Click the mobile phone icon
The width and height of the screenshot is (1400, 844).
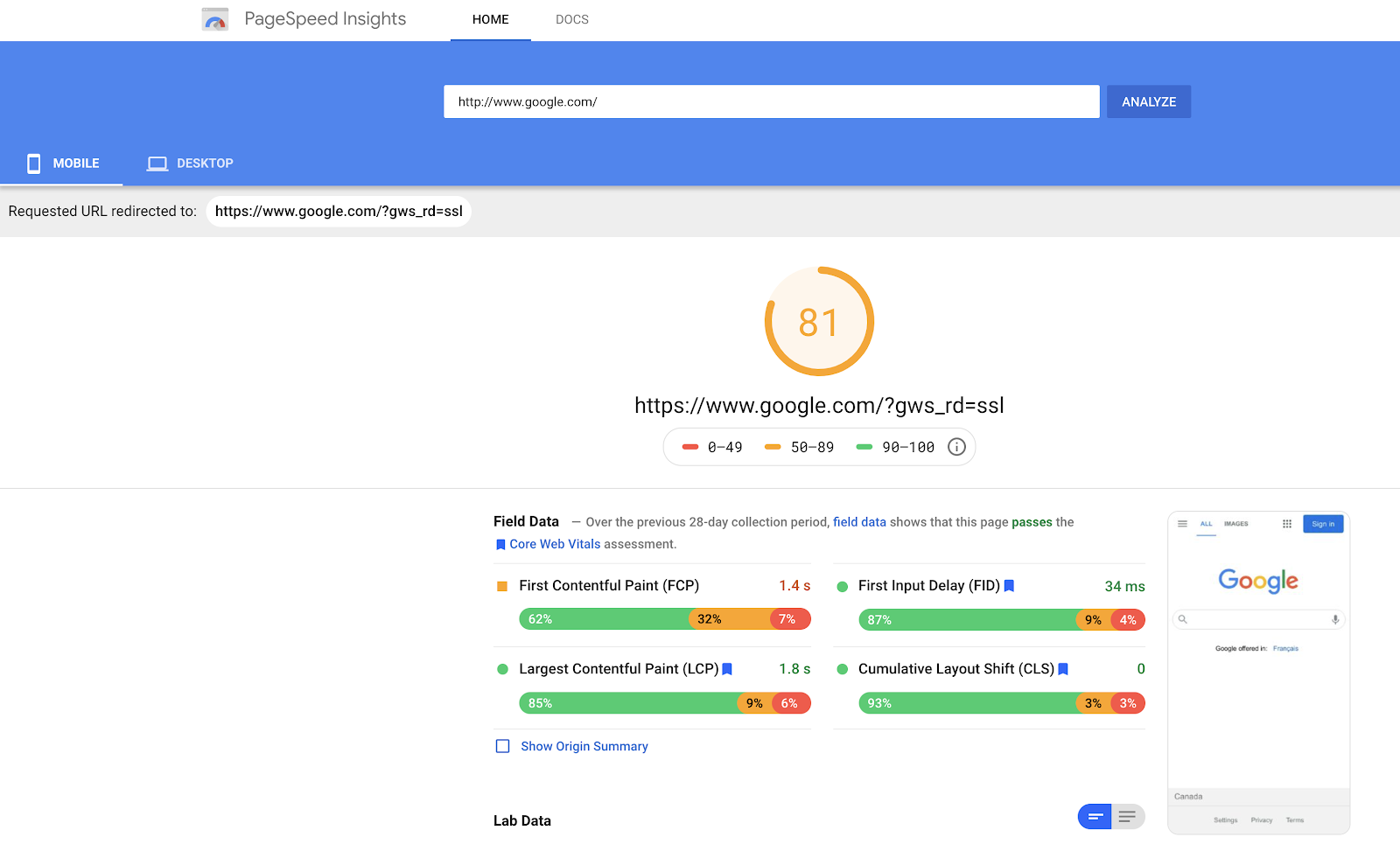[x=34, y=164]
